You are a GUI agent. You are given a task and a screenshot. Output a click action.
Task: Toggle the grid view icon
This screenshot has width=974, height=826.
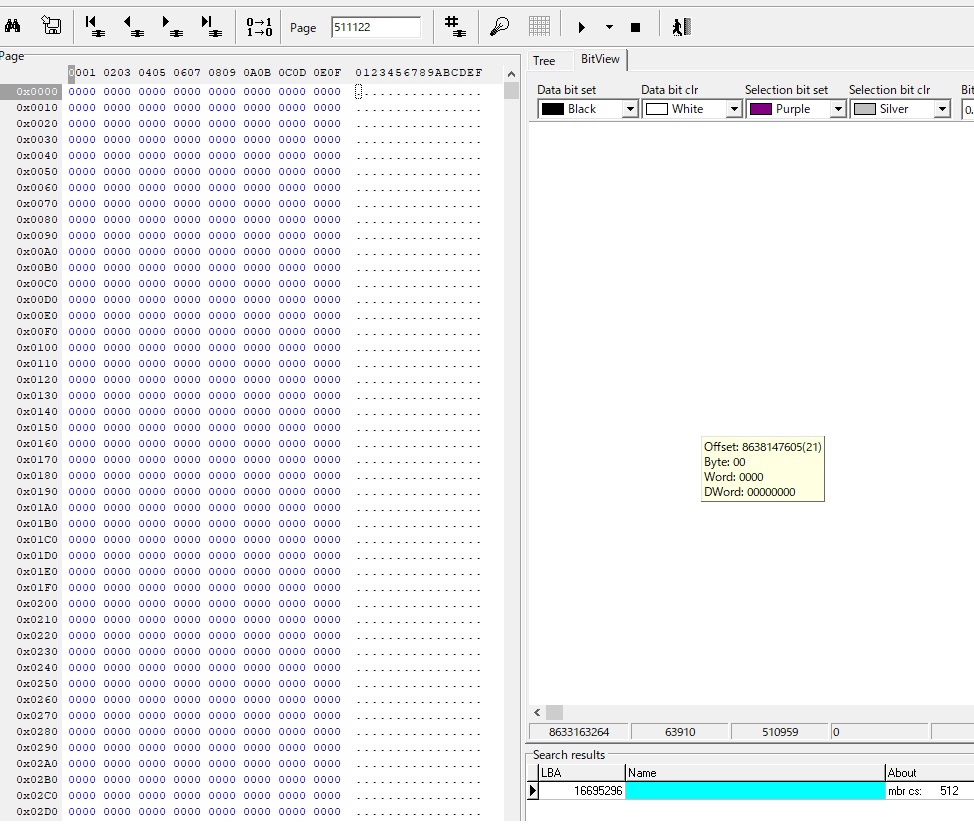point(539,27)
